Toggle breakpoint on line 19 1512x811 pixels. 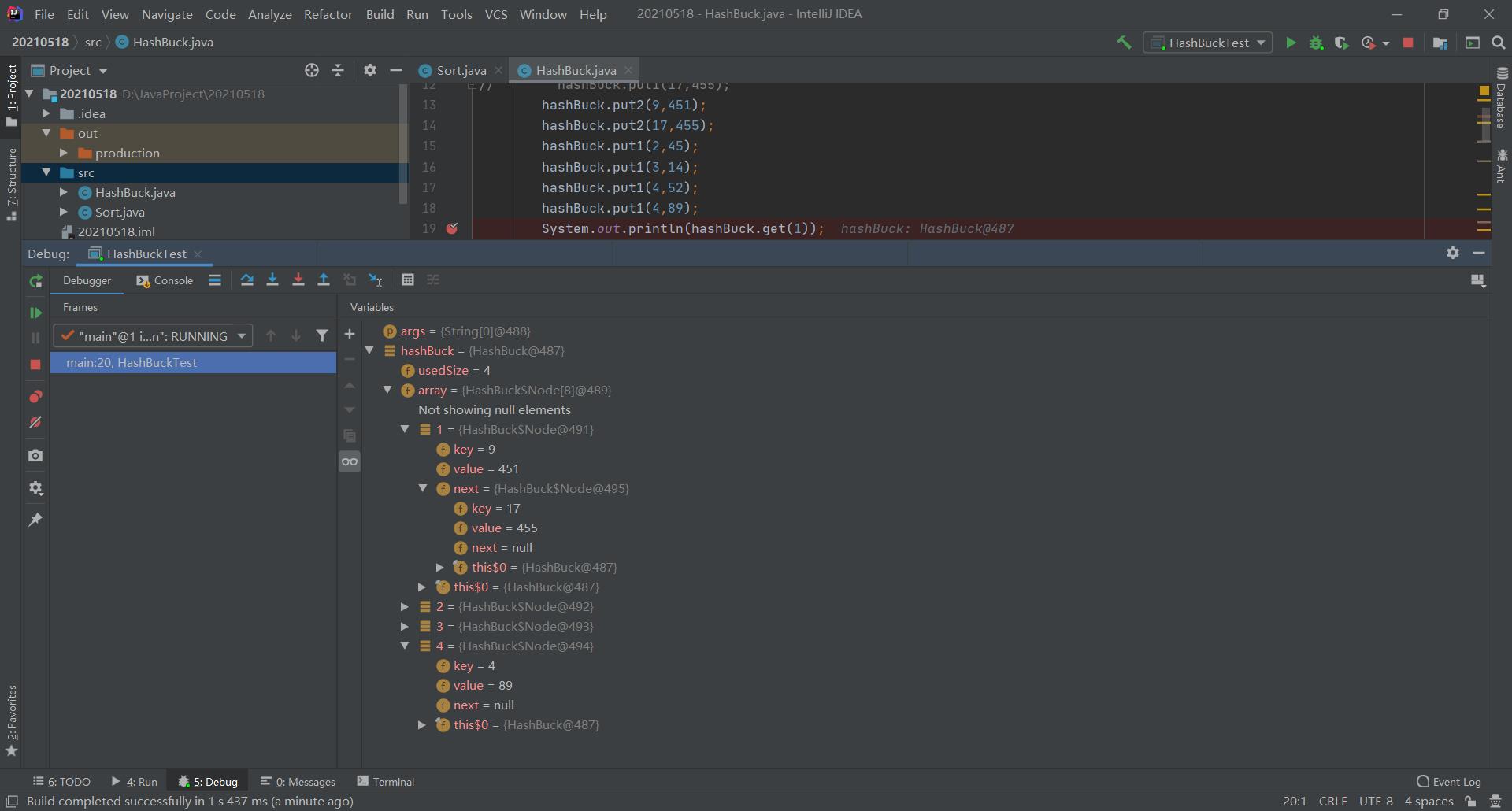[452, 228]
